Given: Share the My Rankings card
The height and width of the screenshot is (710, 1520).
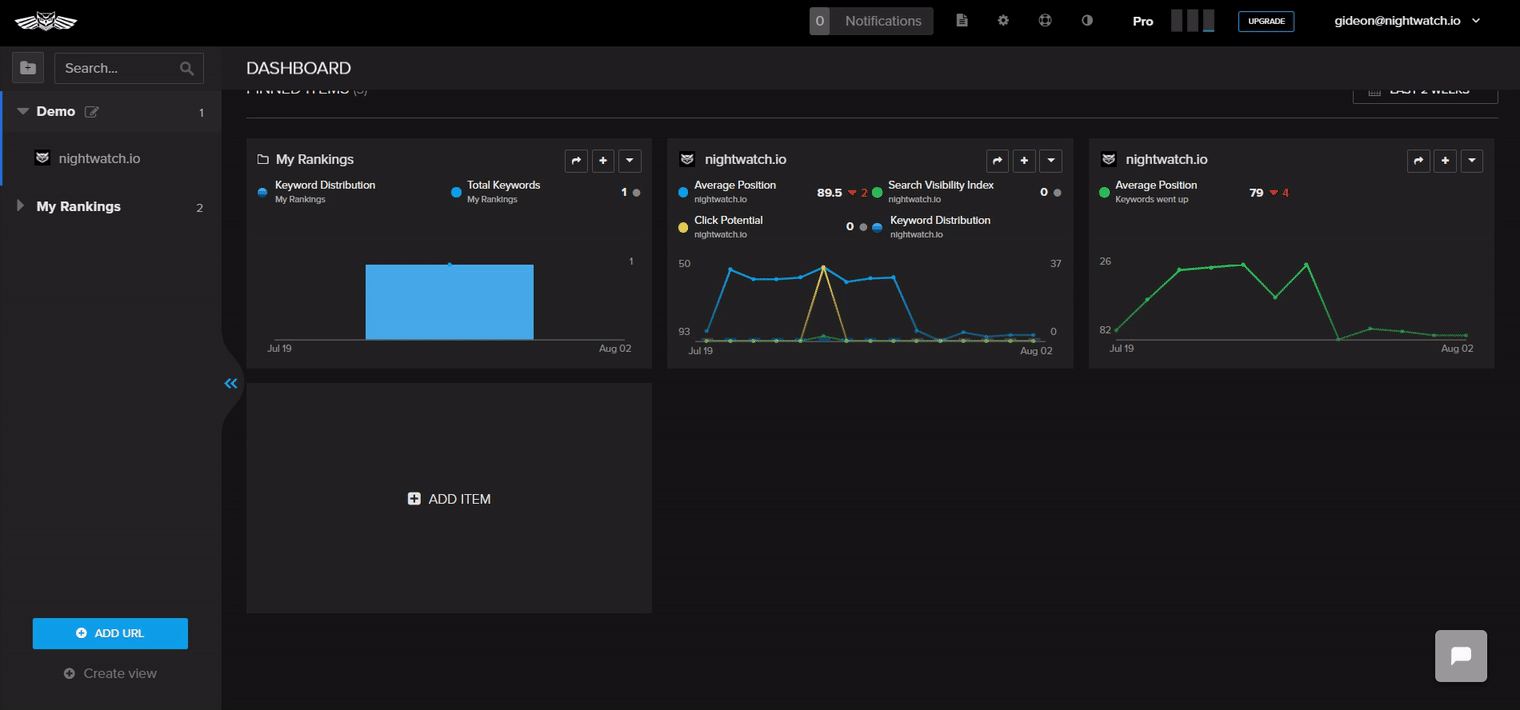Looking at the screenshot, I should click(x=577, y=160).
